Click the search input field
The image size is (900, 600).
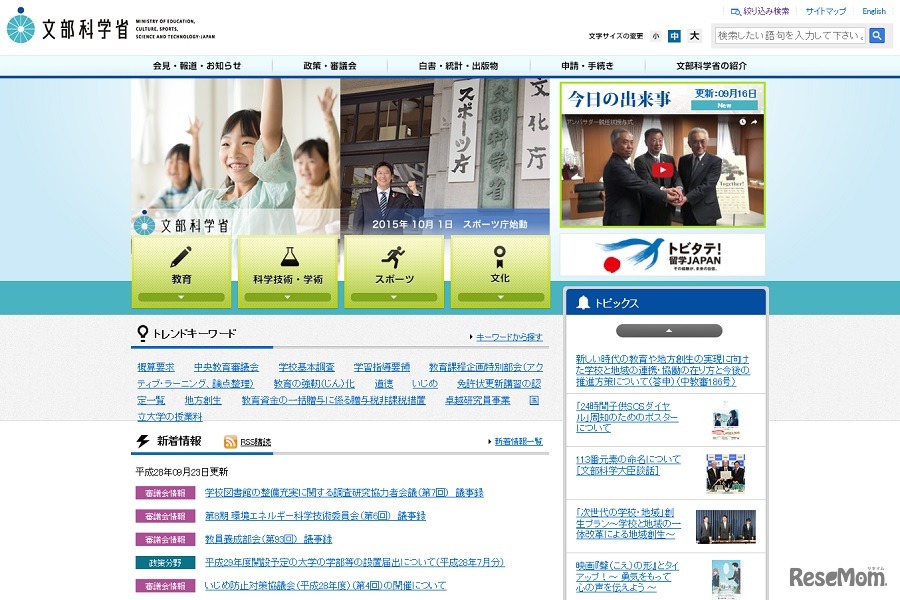pos(790,34)
